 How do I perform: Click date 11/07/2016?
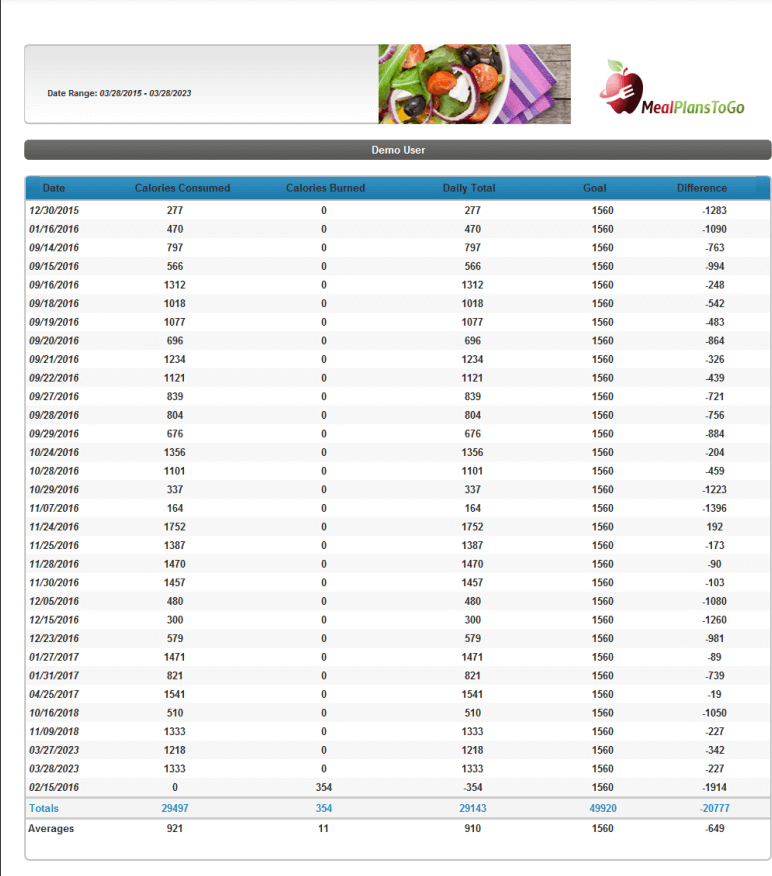pos(54,508)
